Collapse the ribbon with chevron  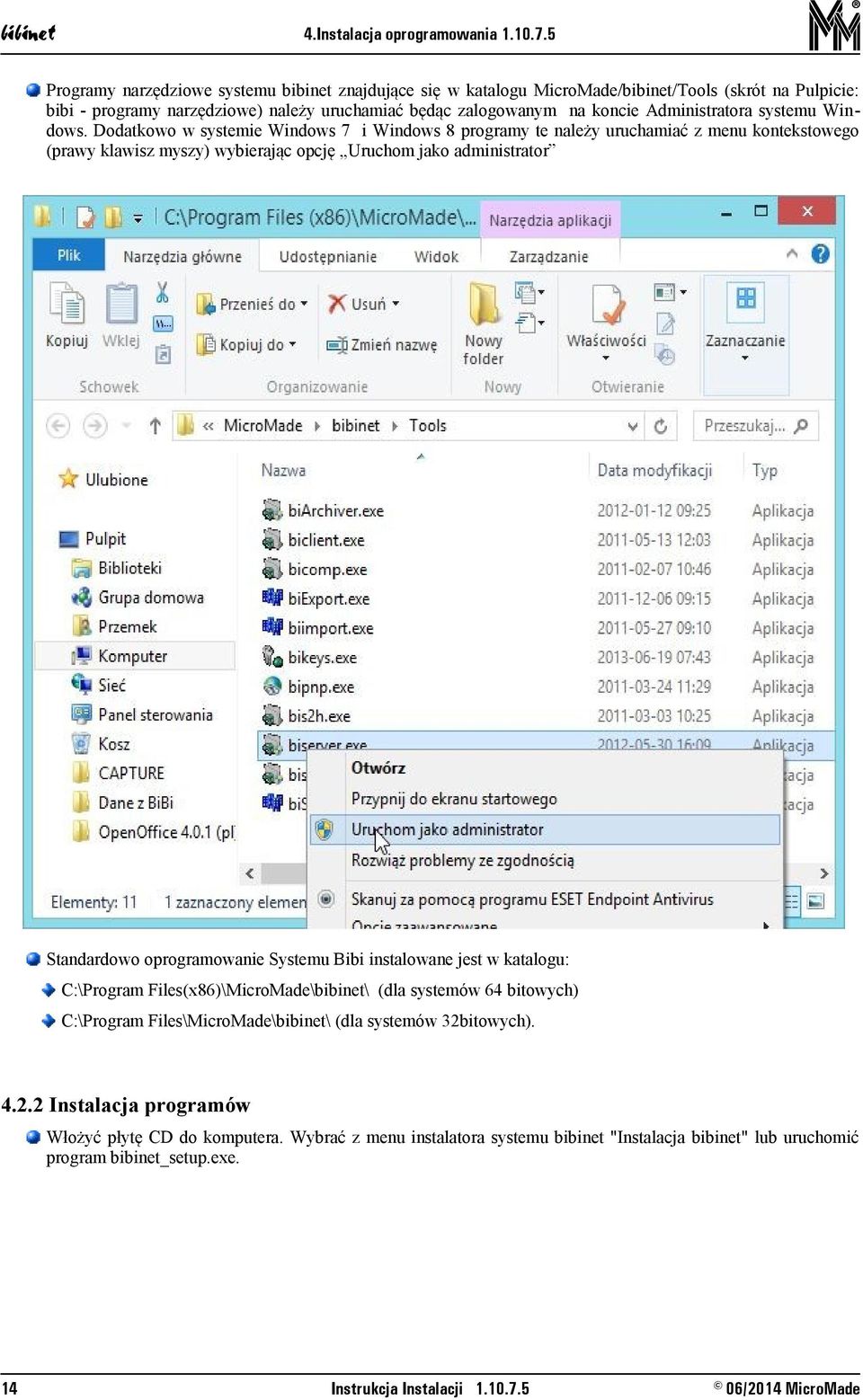tap(792, 254)
